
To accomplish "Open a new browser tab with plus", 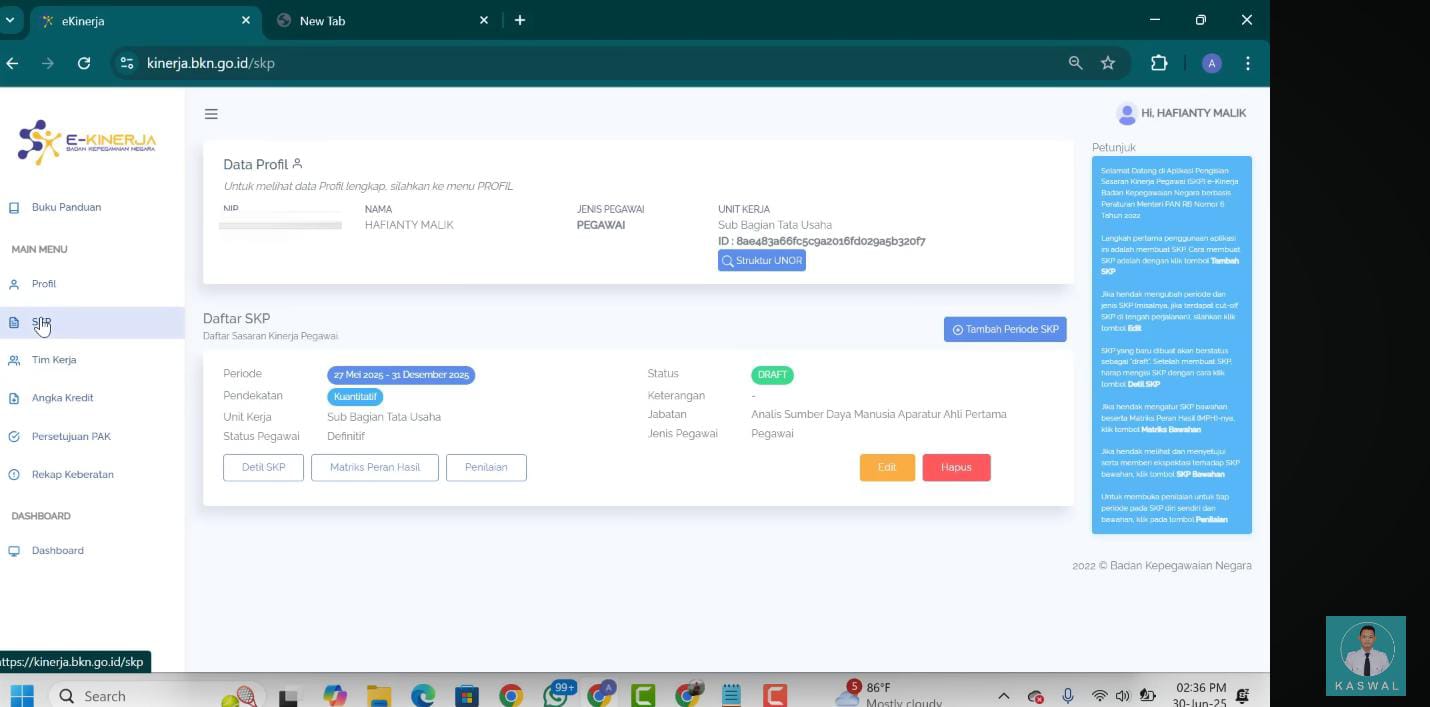I will pyautogui.click(x=520, y=20).
